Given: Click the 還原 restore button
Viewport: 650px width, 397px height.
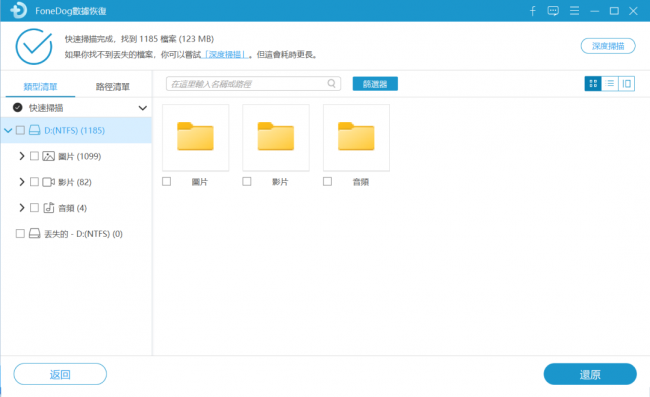Looking at the screenshot, I should click(590, 374).
